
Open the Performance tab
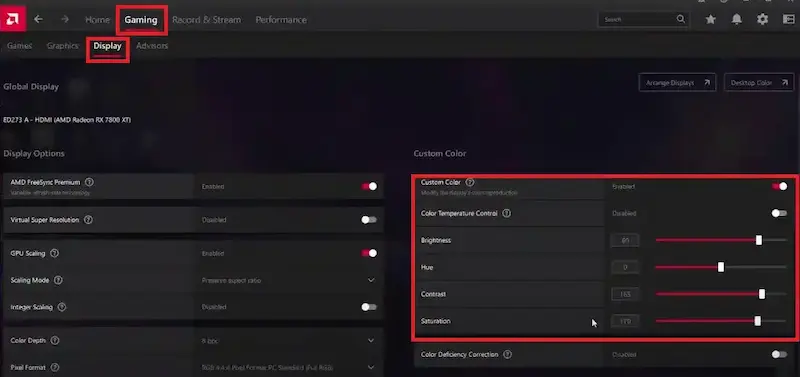(281, 20)
